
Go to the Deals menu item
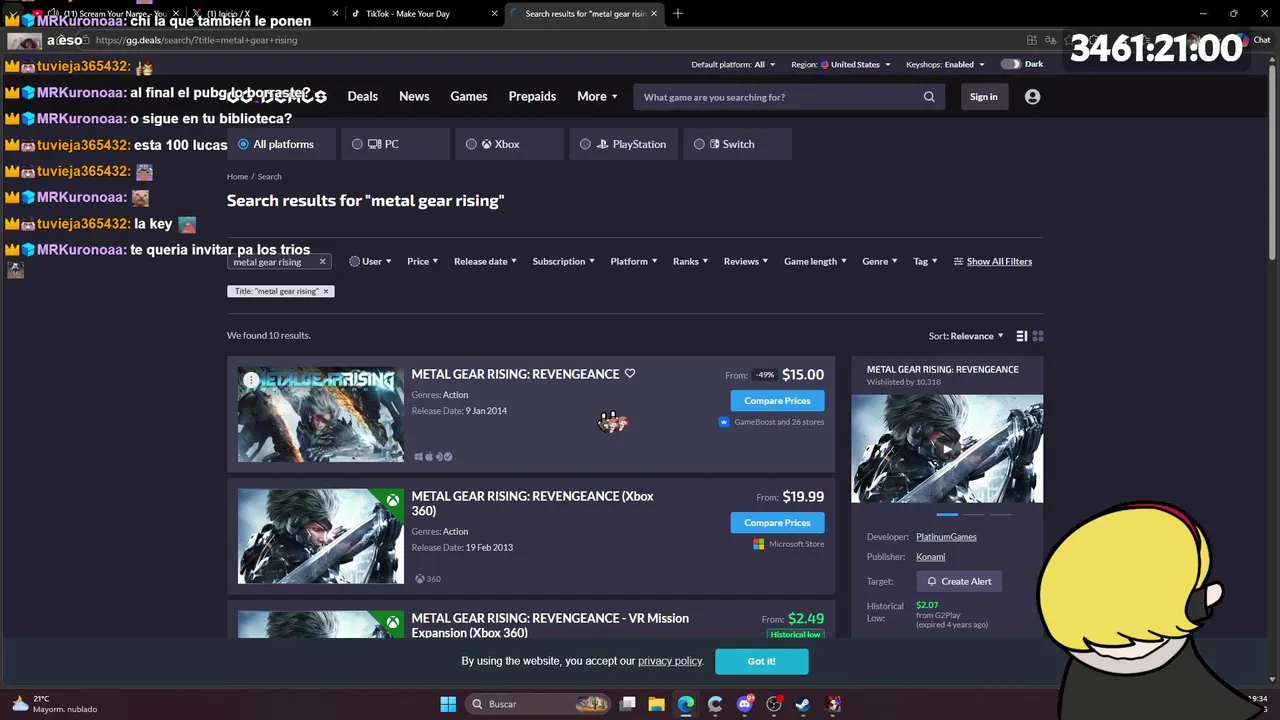[362, 97]
